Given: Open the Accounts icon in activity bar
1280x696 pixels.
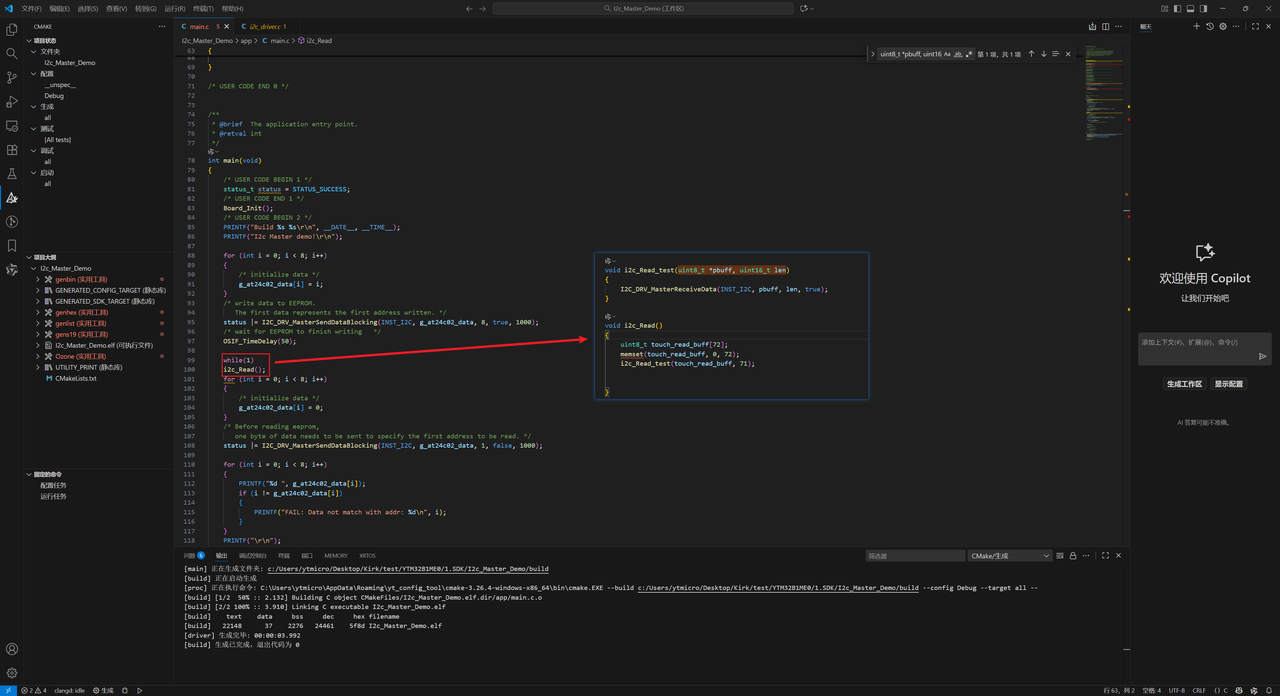Looking at the screenshot, I should pos(12,649).
